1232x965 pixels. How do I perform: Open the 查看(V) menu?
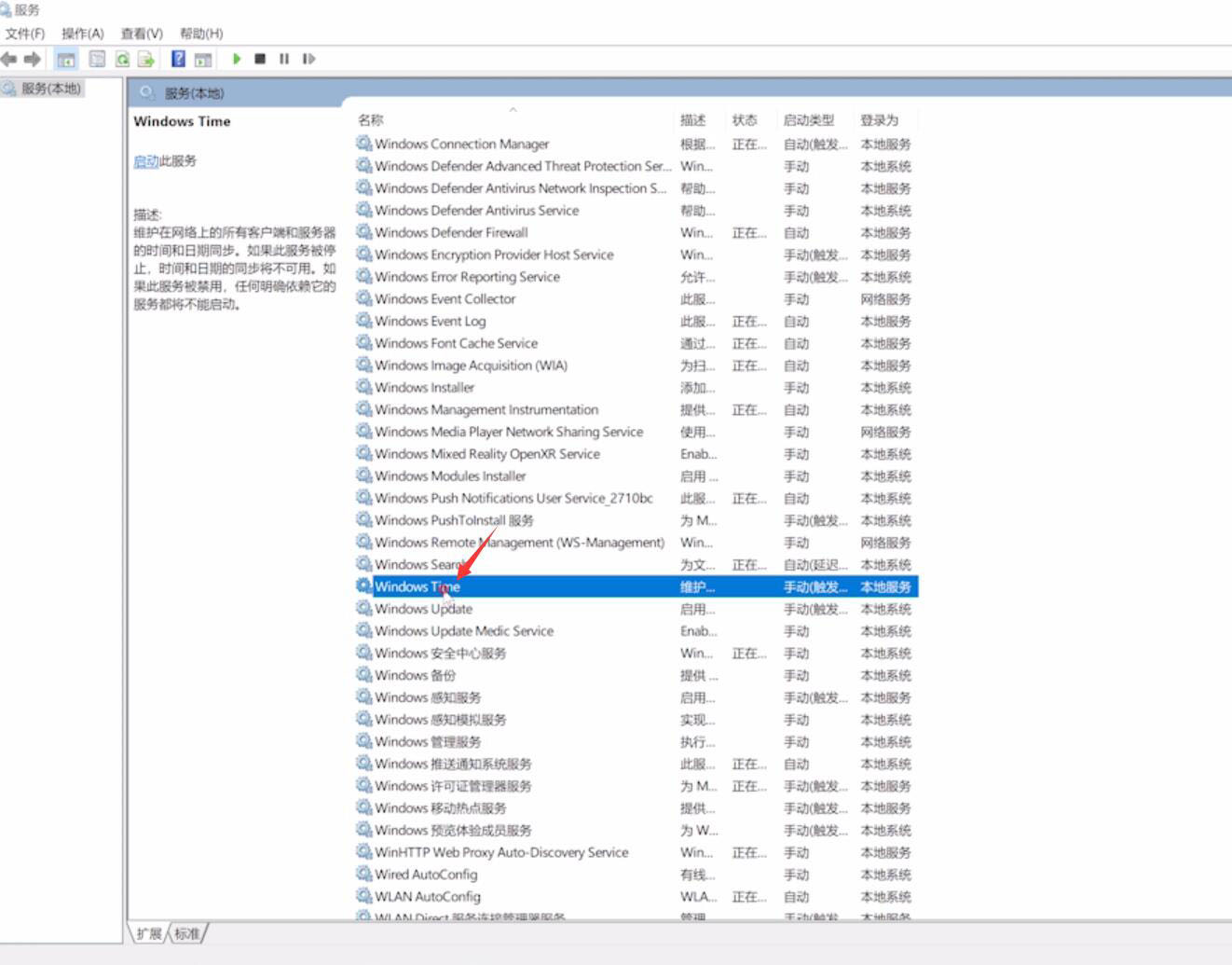[142, 34]
